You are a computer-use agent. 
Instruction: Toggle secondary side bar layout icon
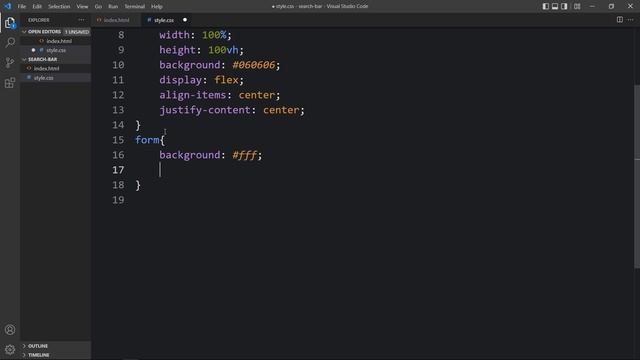click(x=564, y=6)
